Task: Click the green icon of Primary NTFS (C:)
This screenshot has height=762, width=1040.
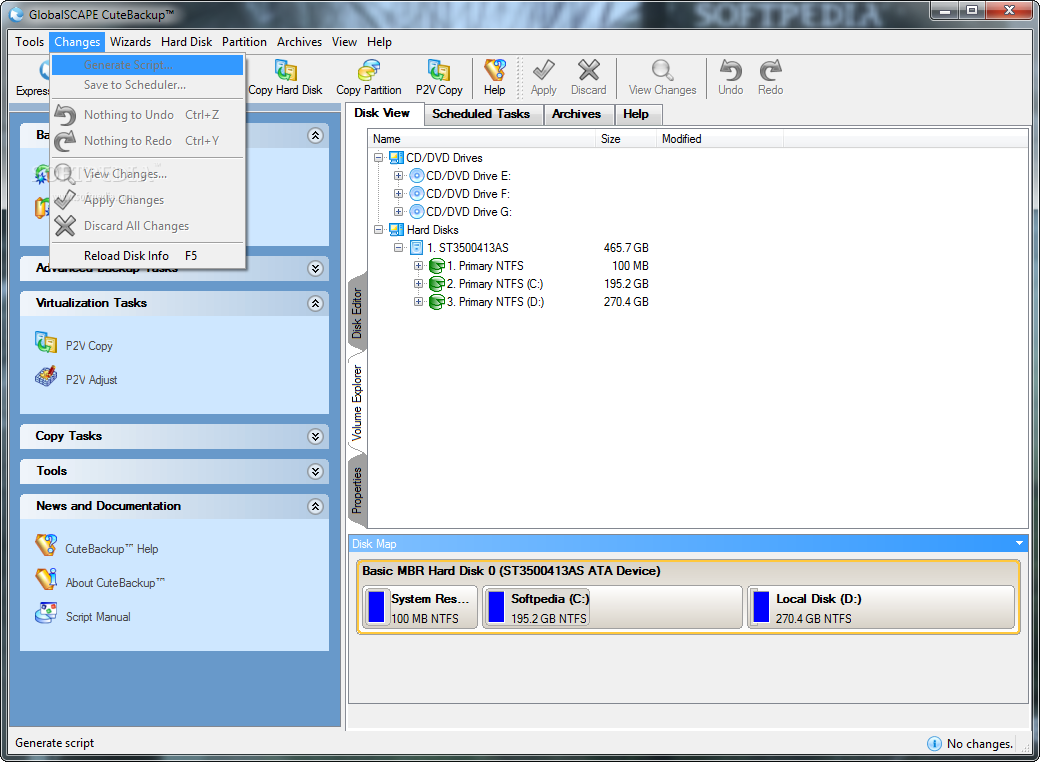Action: coord(436,284)
